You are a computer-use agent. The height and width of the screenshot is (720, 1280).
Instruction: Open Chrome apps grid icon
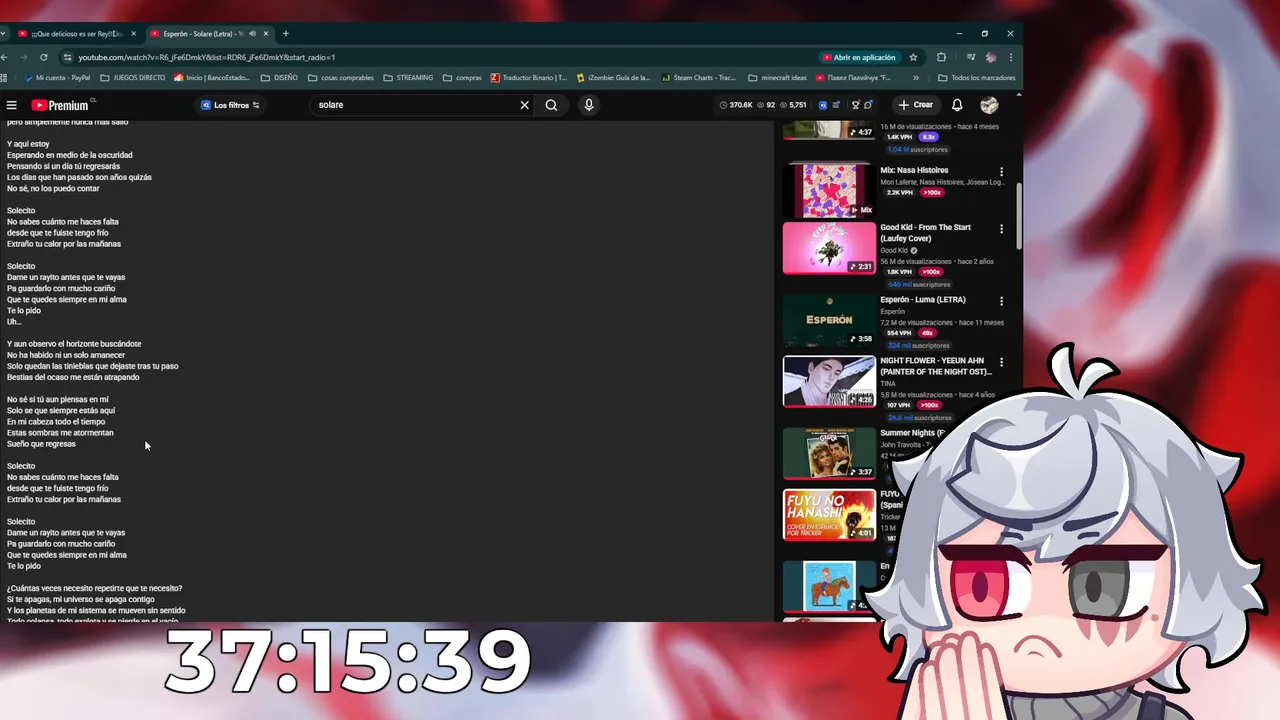tap(5, 77)
